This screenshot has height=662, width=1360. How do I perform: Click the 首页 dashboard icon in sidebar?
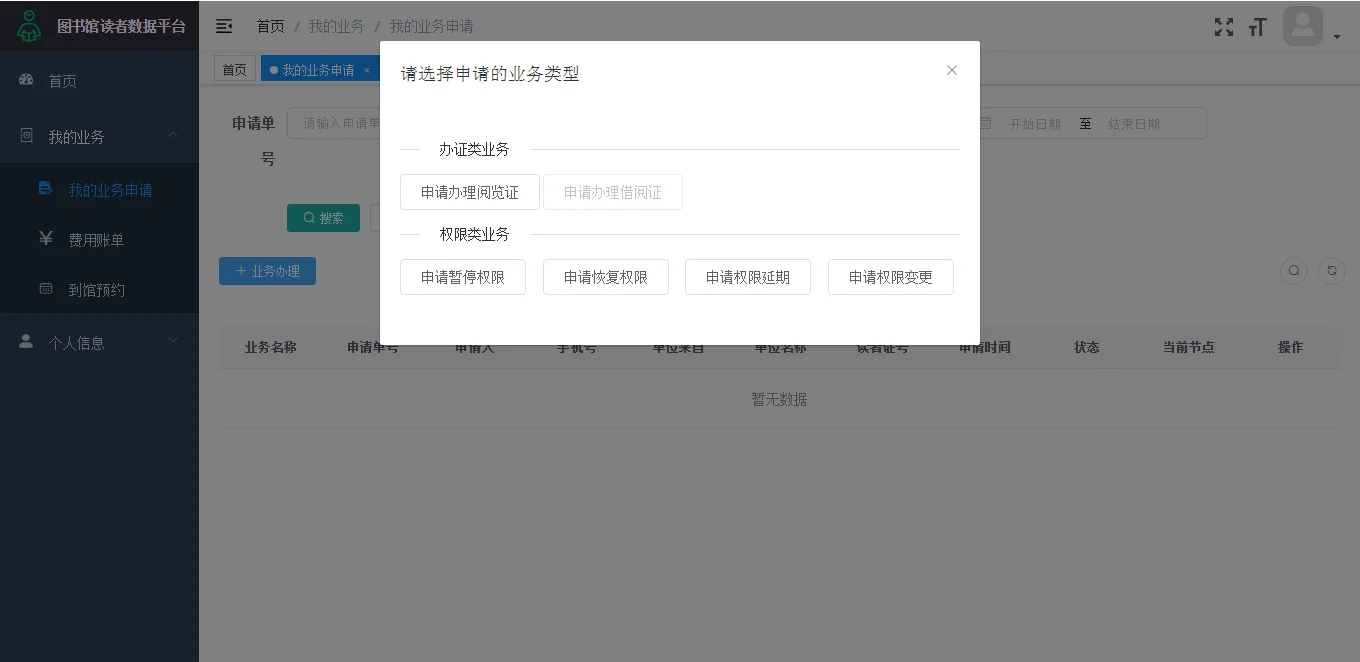(x=27, y=80)
